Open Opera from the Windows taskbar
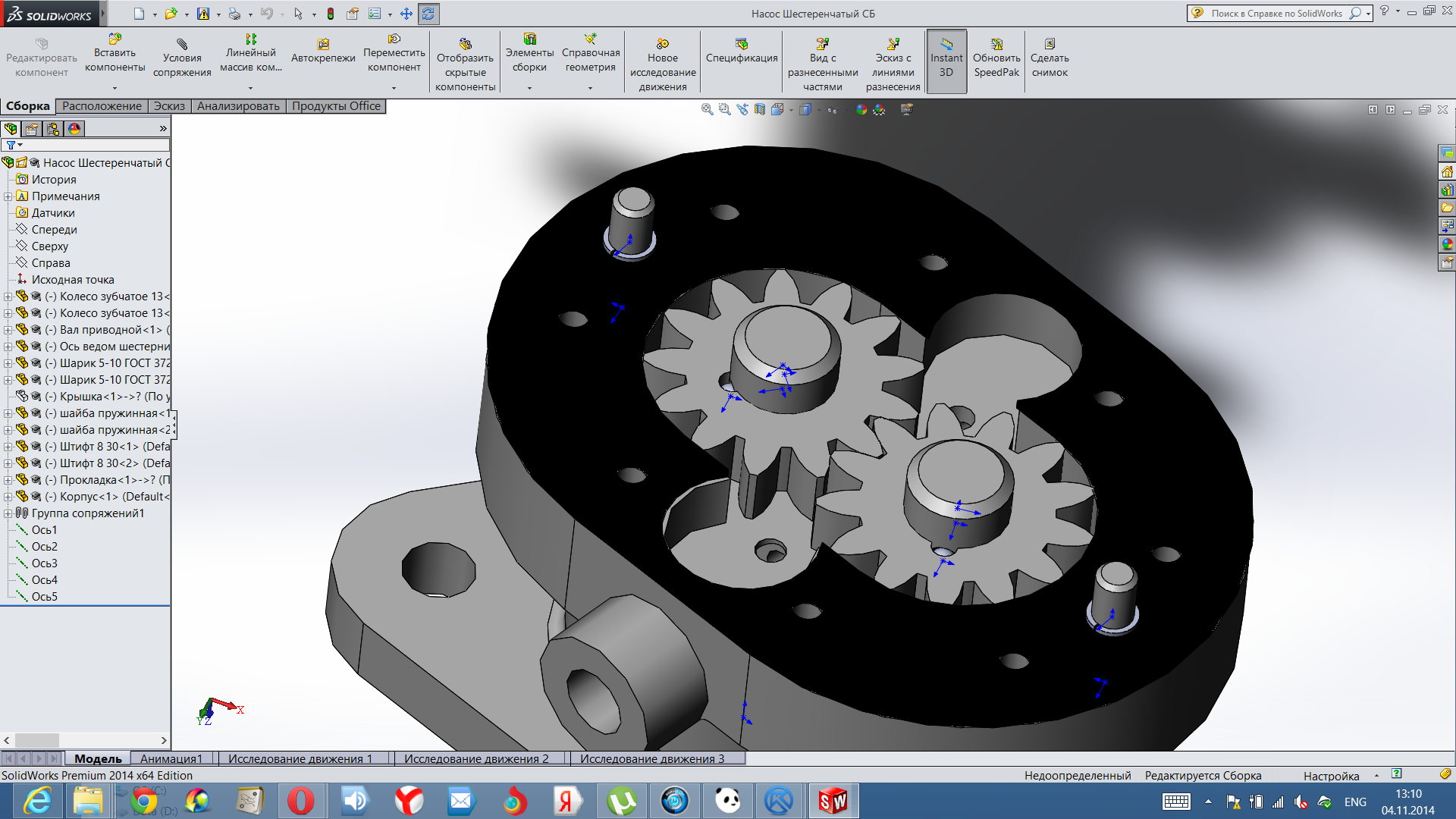This screenshot has height=819, width=1456. tap(301, 801)
